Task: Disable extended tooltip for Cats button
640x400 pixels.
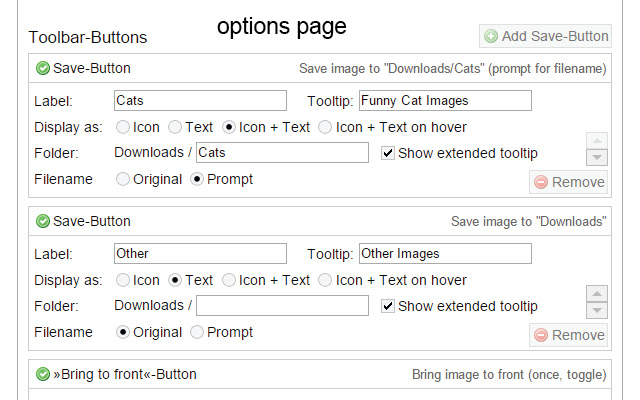Action: 388,153
